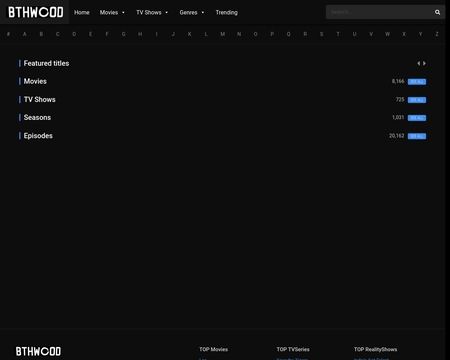Open the BTHWOOD logo in footer
This screenshot has height=360, width=450.
coord(38,351)
